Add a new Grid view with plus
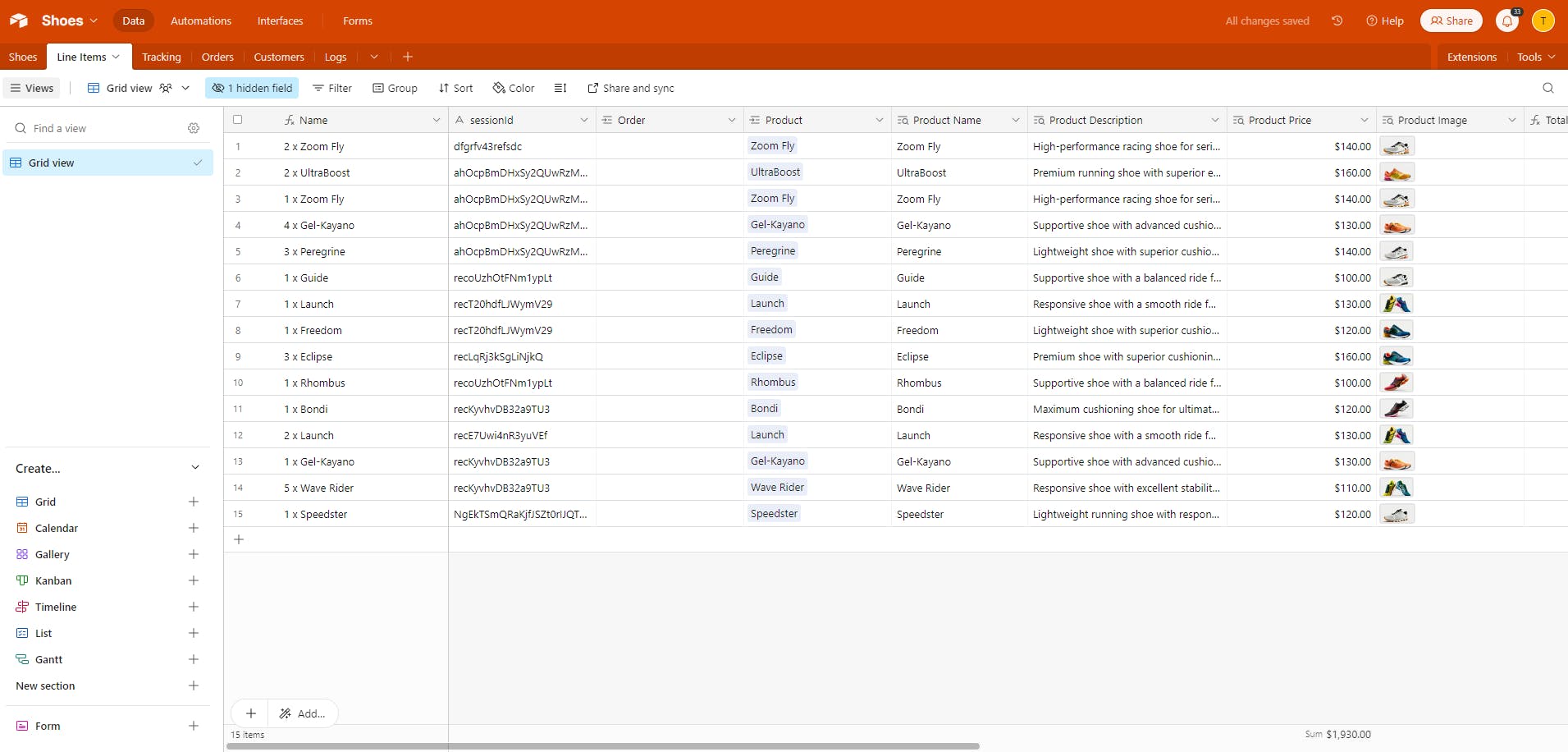1568x752 pixels. (194, 502)
